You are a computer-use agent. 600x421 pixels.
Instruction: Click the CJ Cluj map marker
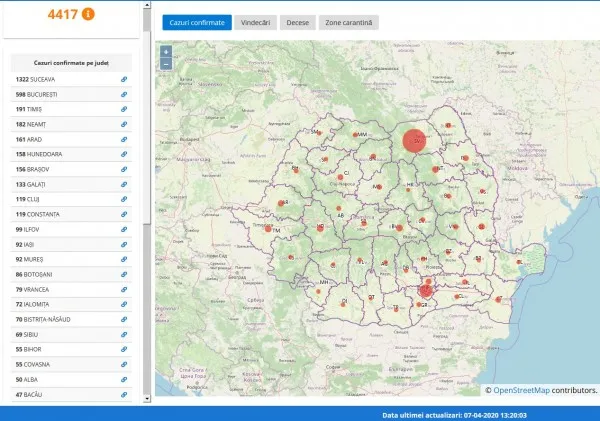[340, 177]
